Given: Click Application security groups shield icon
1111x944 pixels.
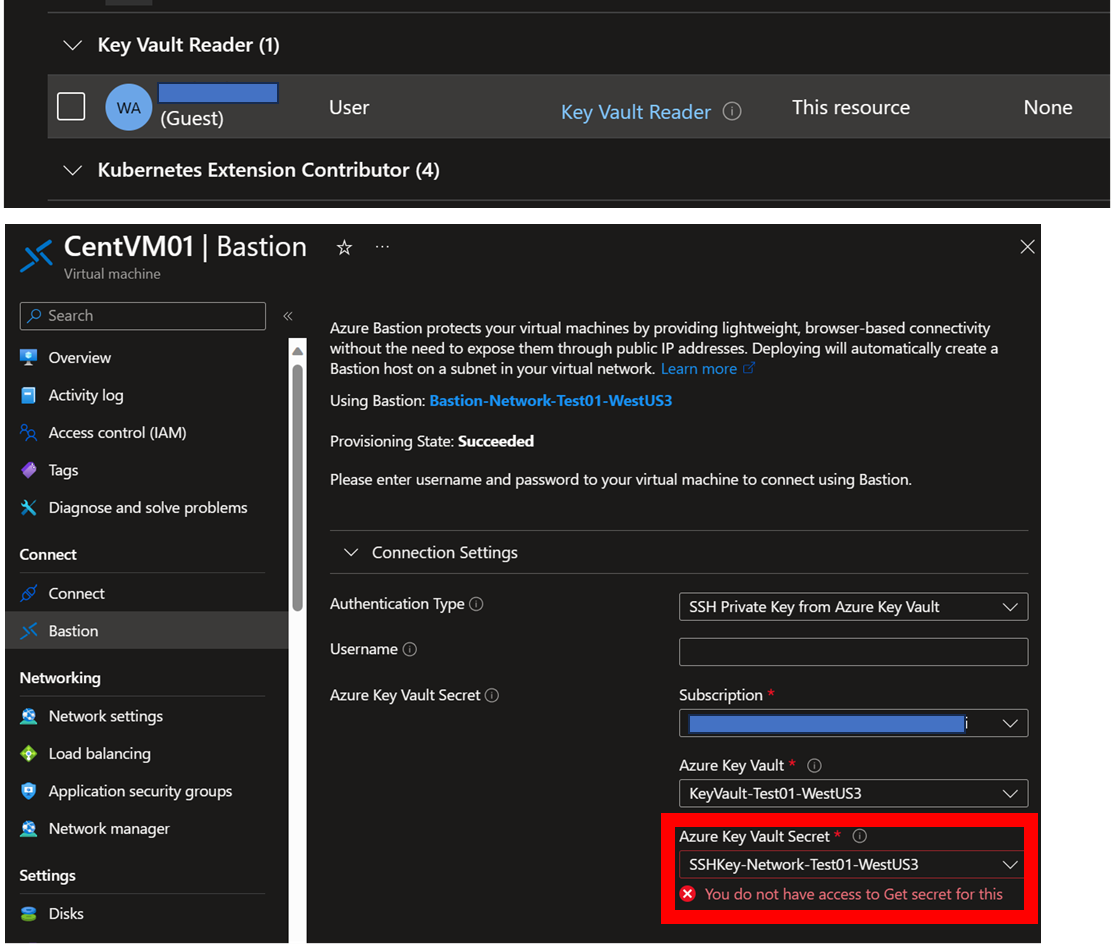Looking at the screenshot, I should coord(28,792).
